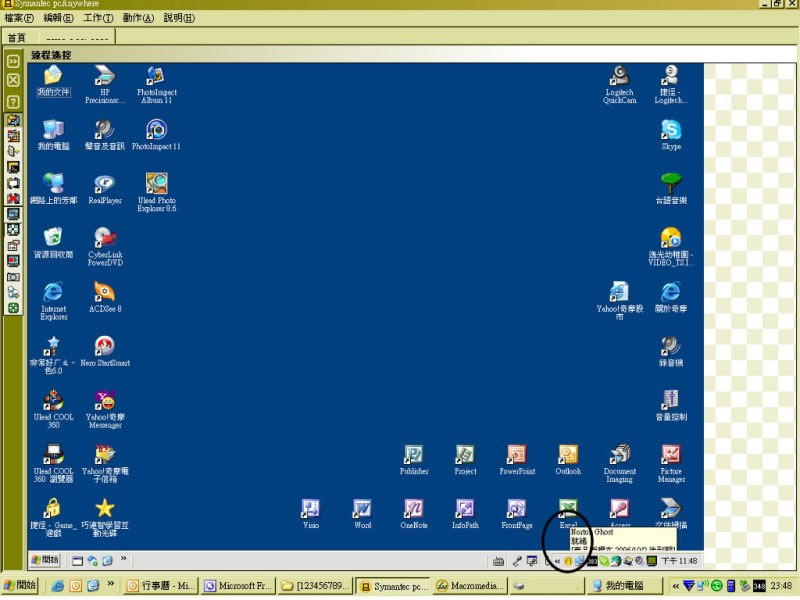This screenshot has width=800, height=600.
Task: Select the Word desktop shortcut
Action: click(362, 514)
